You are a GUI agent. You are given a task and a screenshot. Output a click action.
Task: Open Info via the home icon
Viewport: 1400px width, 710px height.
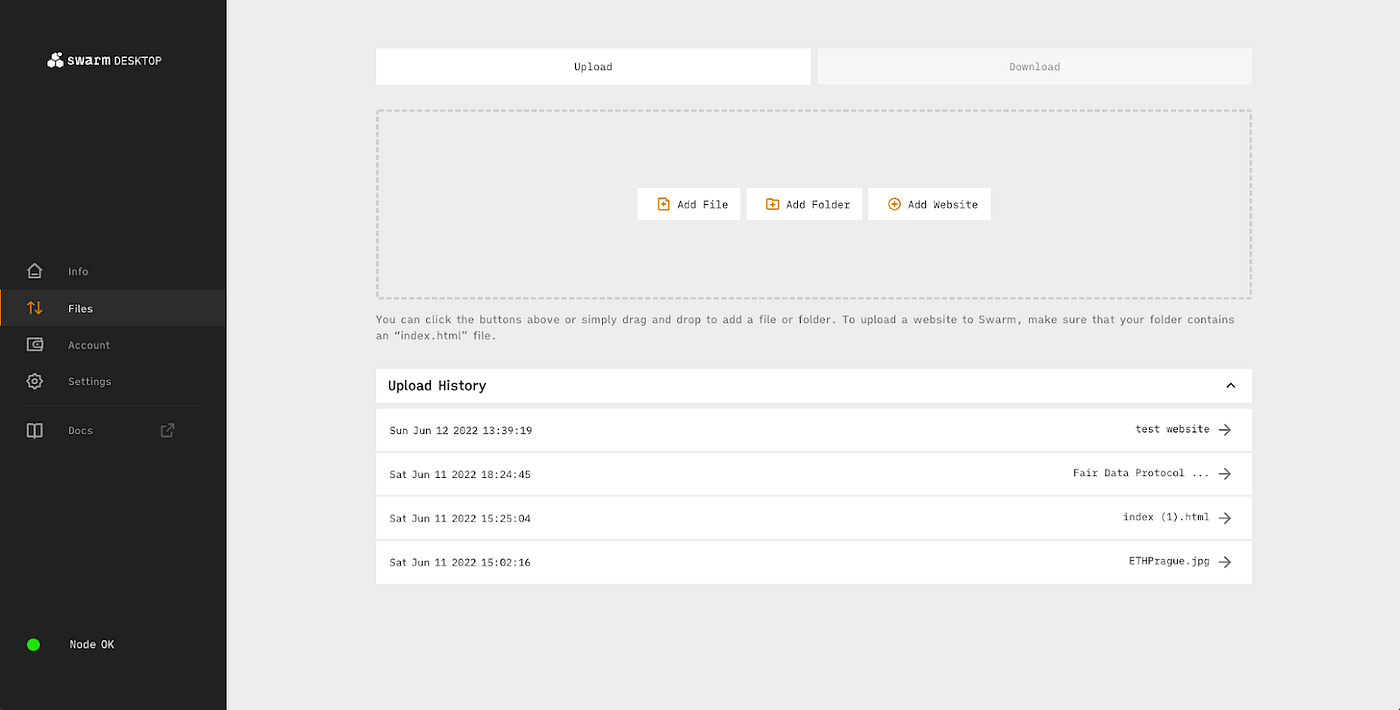35,271
